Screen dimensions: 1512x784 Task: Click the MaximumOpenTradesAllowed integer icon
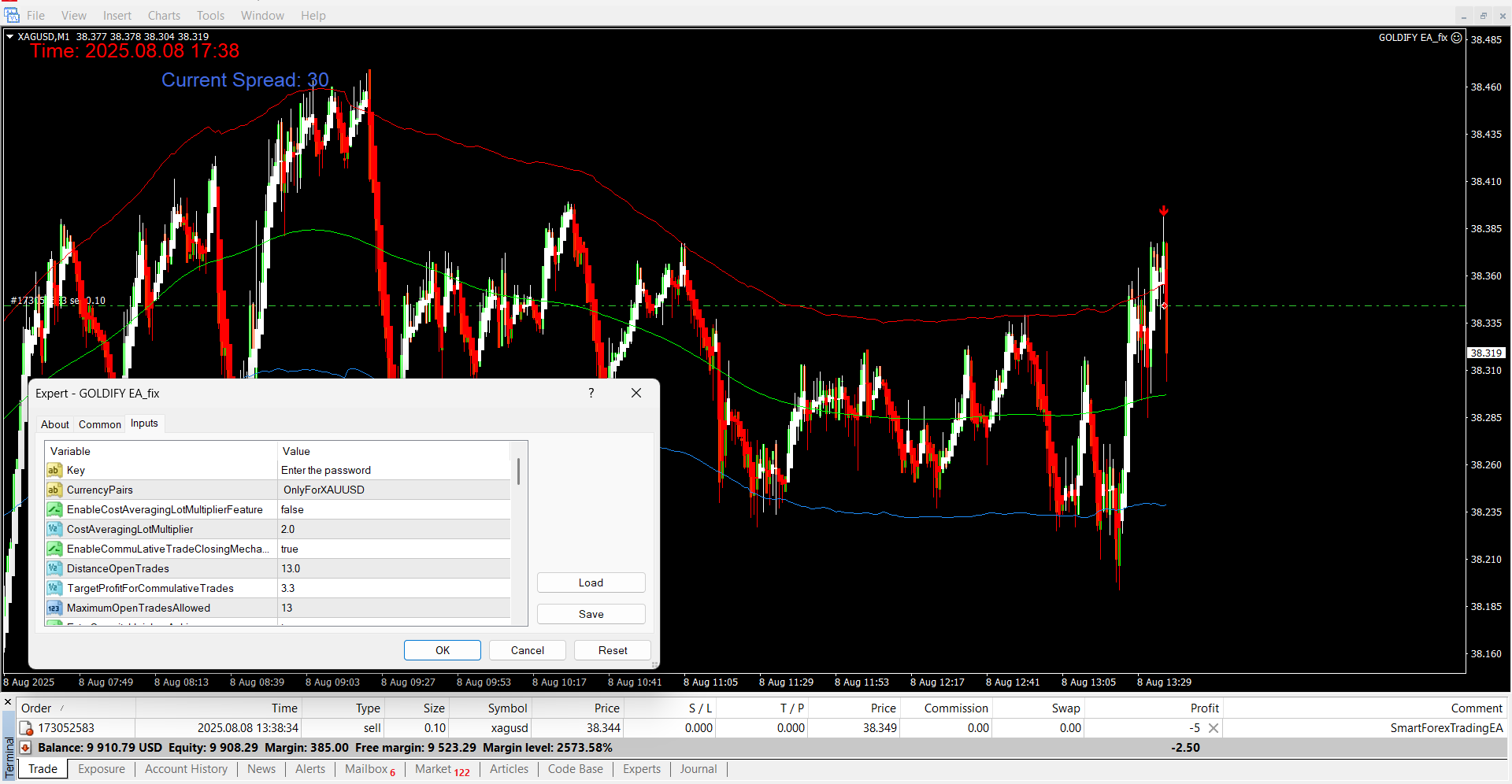tap(54, 608)
